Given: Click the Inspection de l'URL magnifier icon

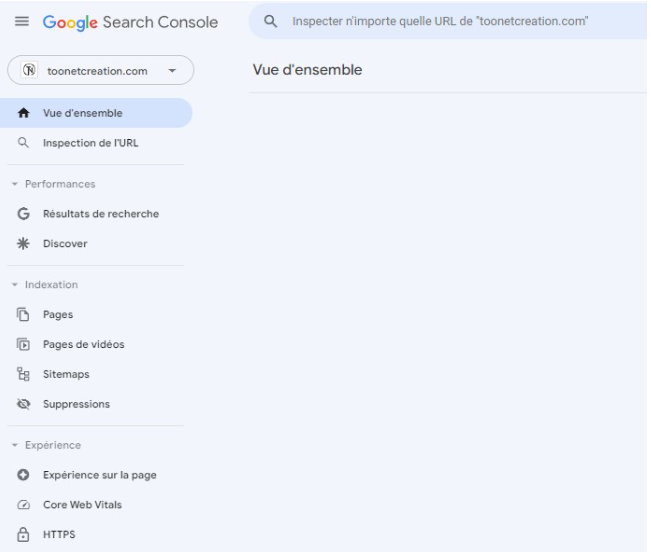Looking at the screenshot, I should [x=22, y=143].
